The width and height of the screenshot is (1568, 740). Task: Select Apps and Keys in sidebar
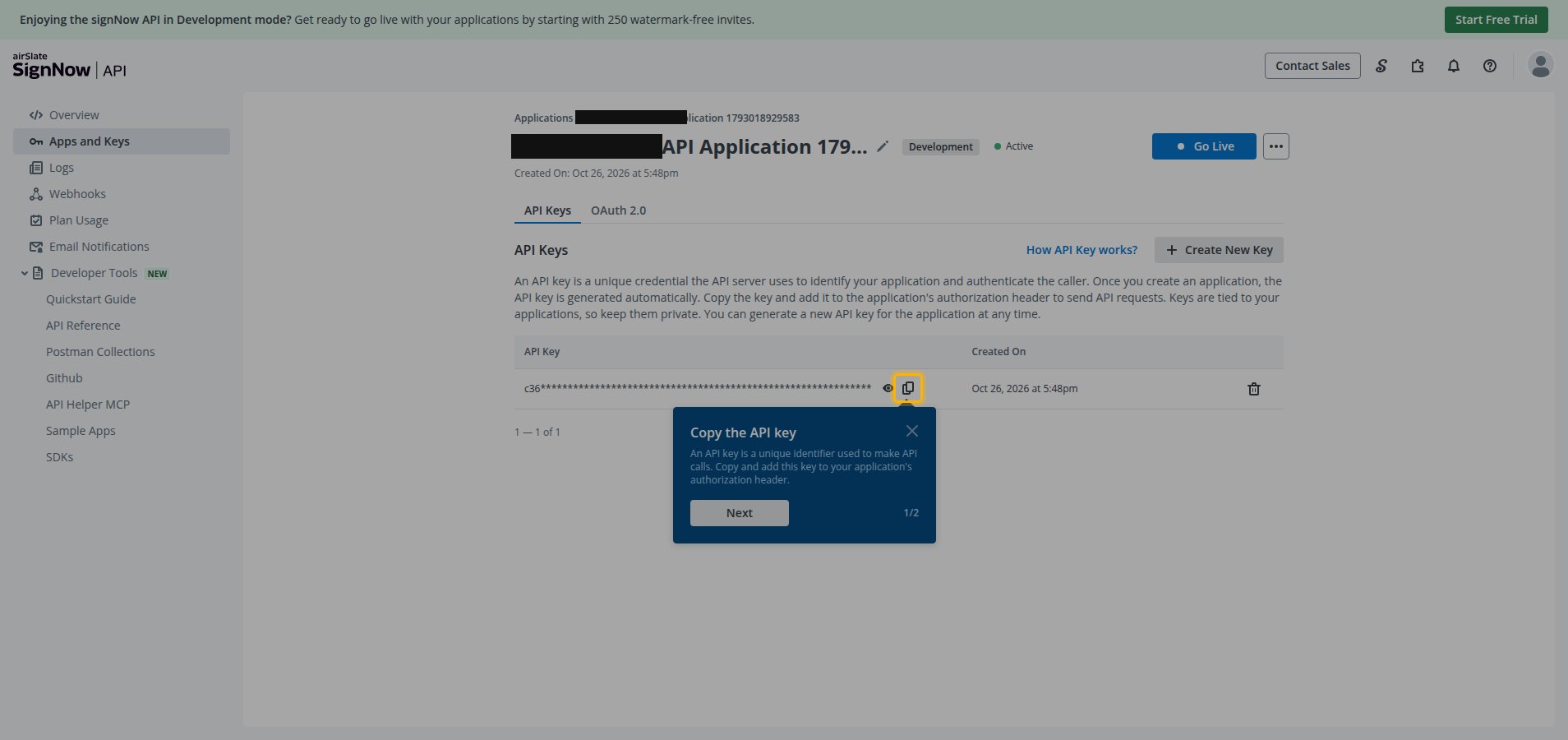[x=122, y=141]
